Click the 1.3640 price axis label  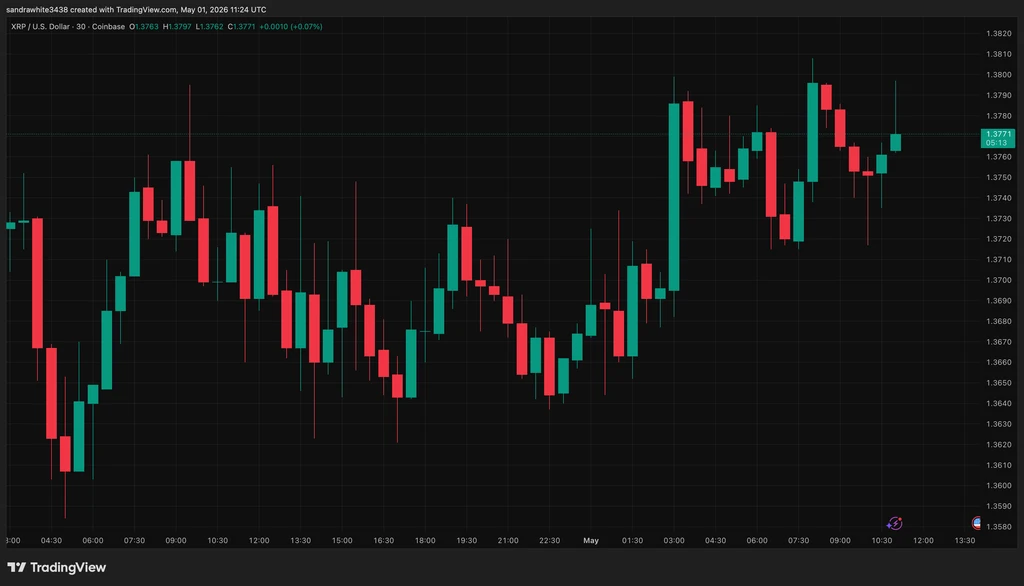click(x=999, y=403)
